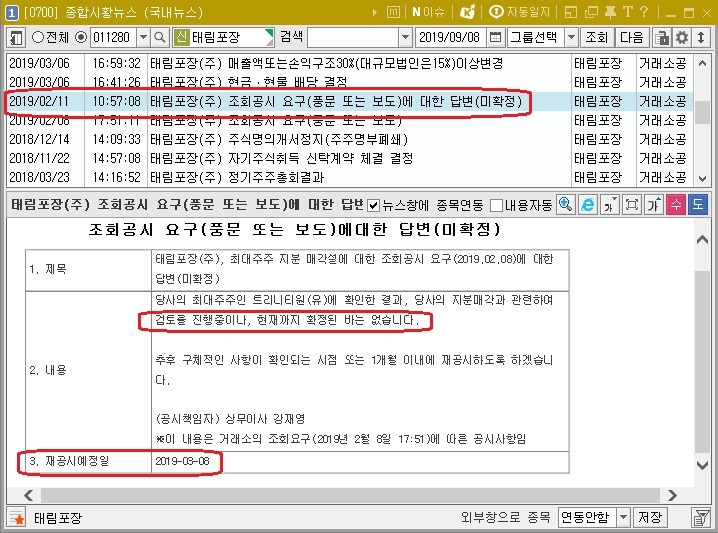Click content pane scroll up chevron
718x533 pixels.
pyautogui.click(x=702, y=239)
